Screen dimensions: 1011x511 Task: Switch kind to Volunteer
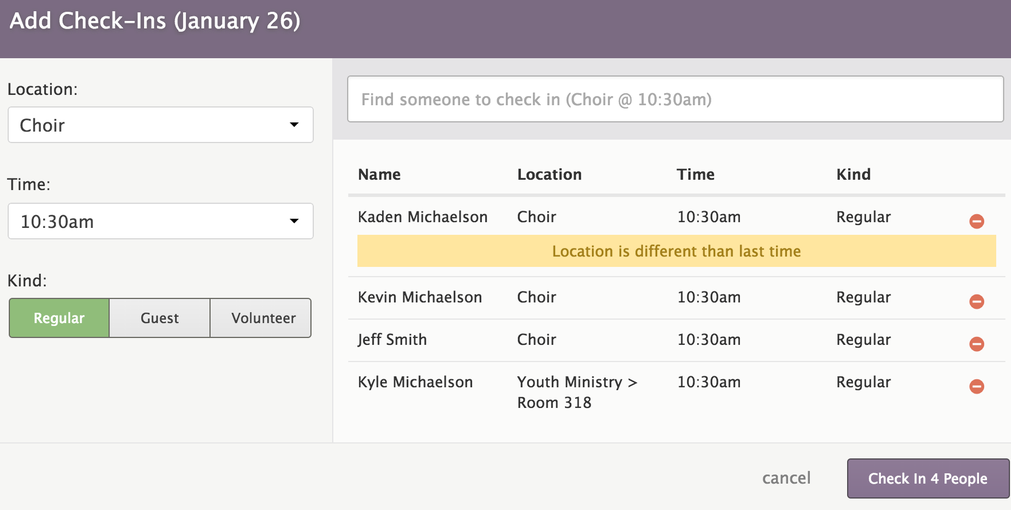point(263,318)
